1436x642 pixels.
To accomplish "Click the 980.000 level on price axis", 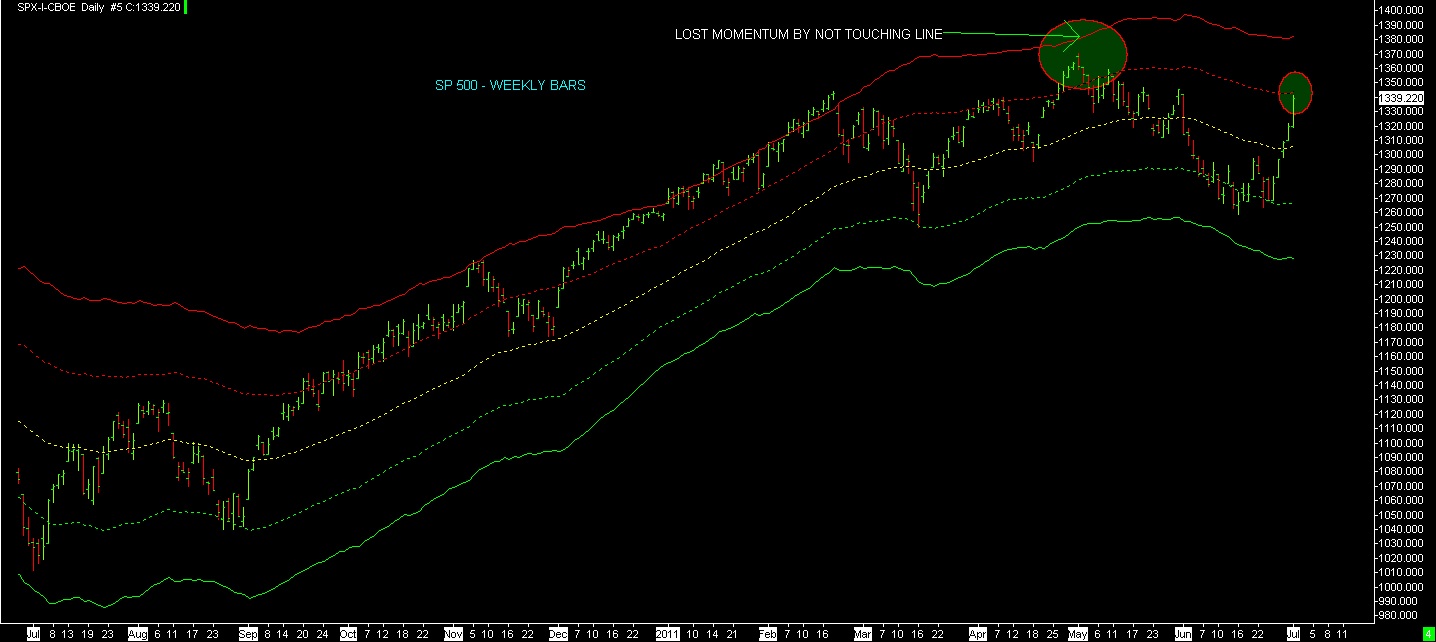I will tap(1400, 615).
